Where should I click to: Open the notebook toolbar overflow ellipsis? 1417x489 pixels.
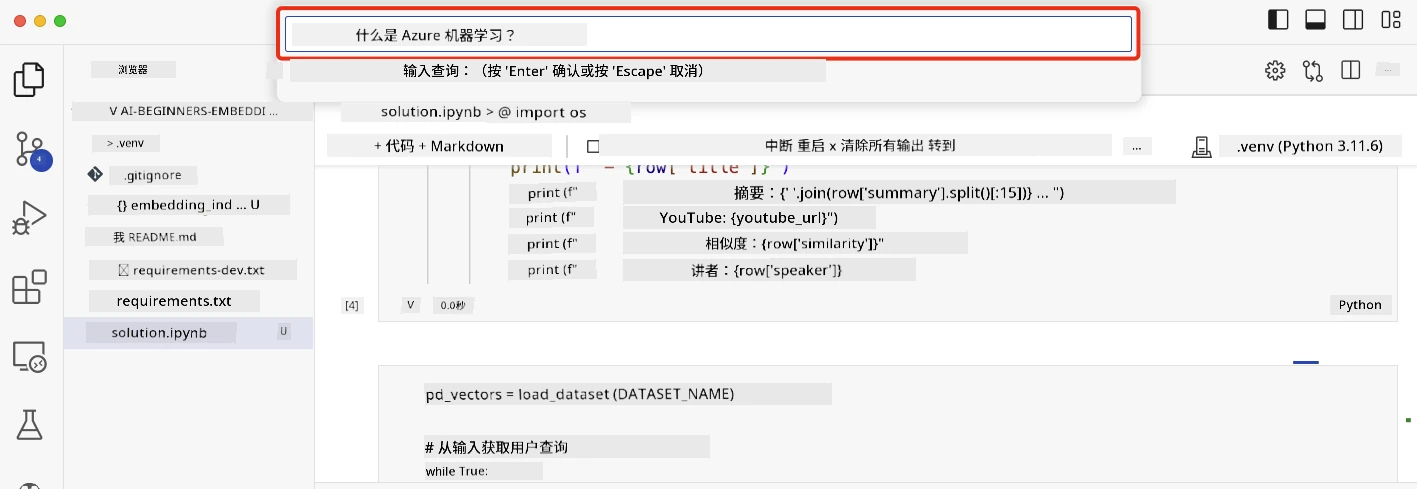[x=1135, y=146]
